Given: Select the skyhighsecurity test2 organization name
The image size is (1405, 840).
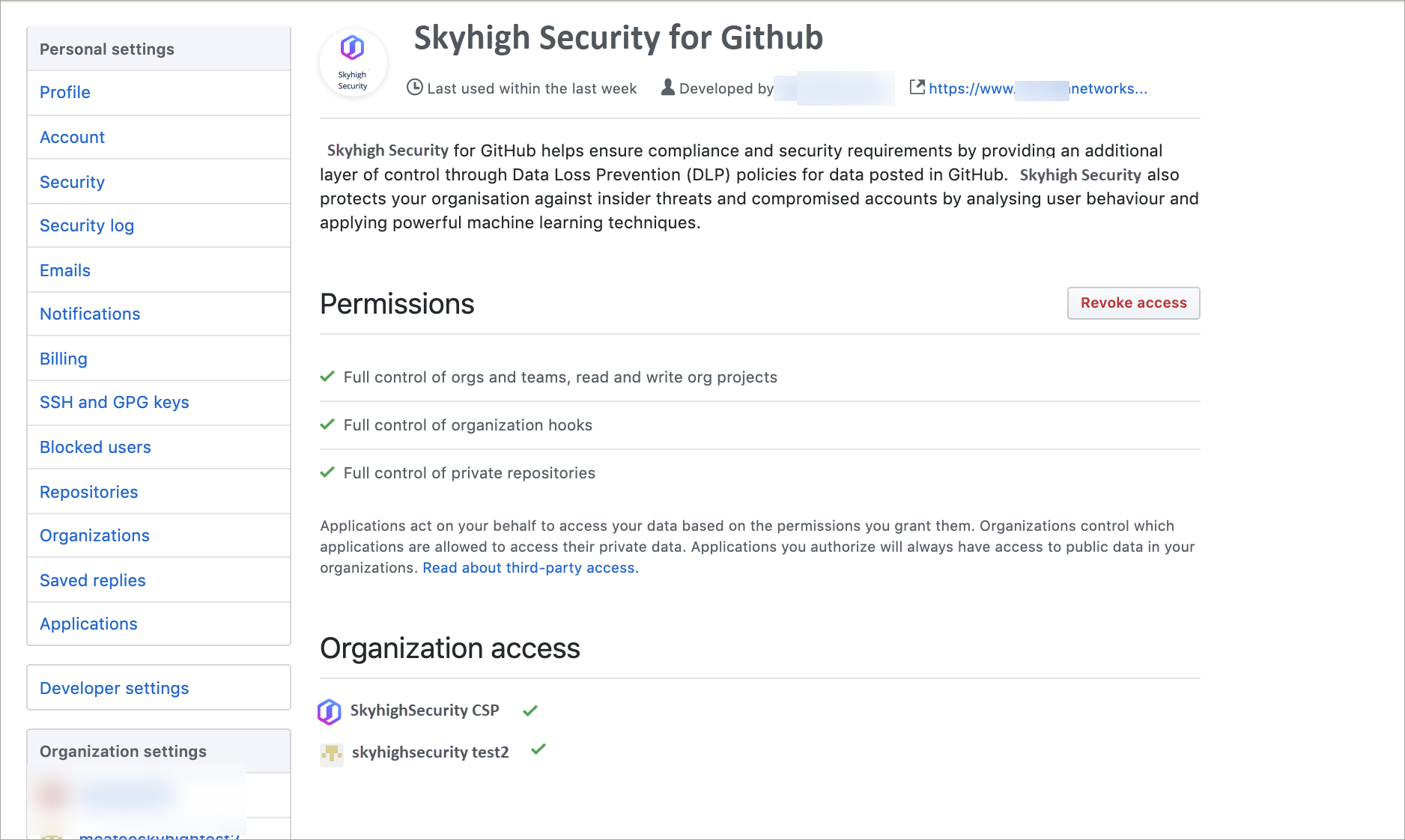Looking at the screenshot, I should click(x=431, y=752).
